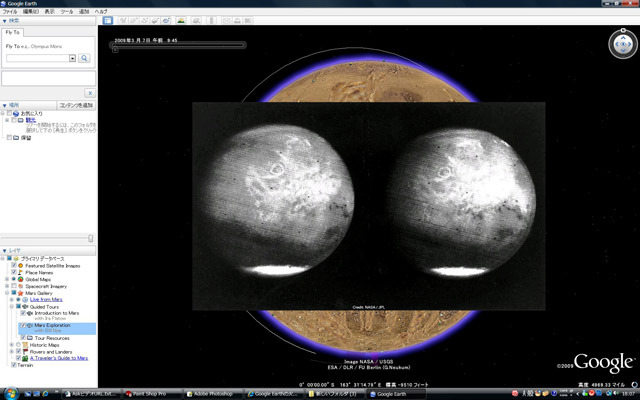Uncheck the Featured Satellite Images layer
The width and height of the screenshot is (640, 400).
[14, 265]
